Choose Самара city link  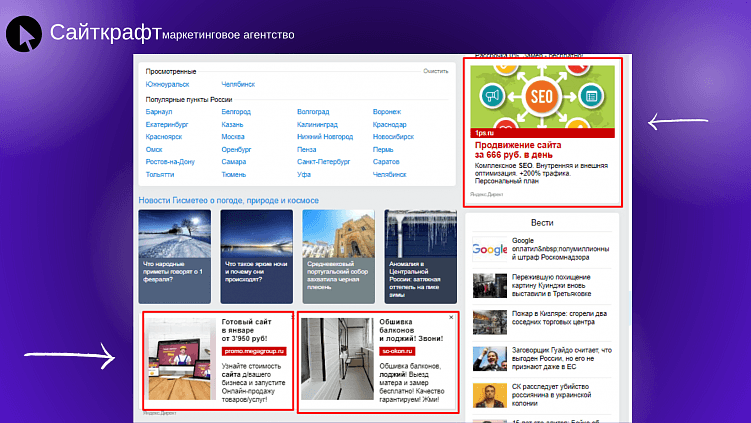click(234, 162)
